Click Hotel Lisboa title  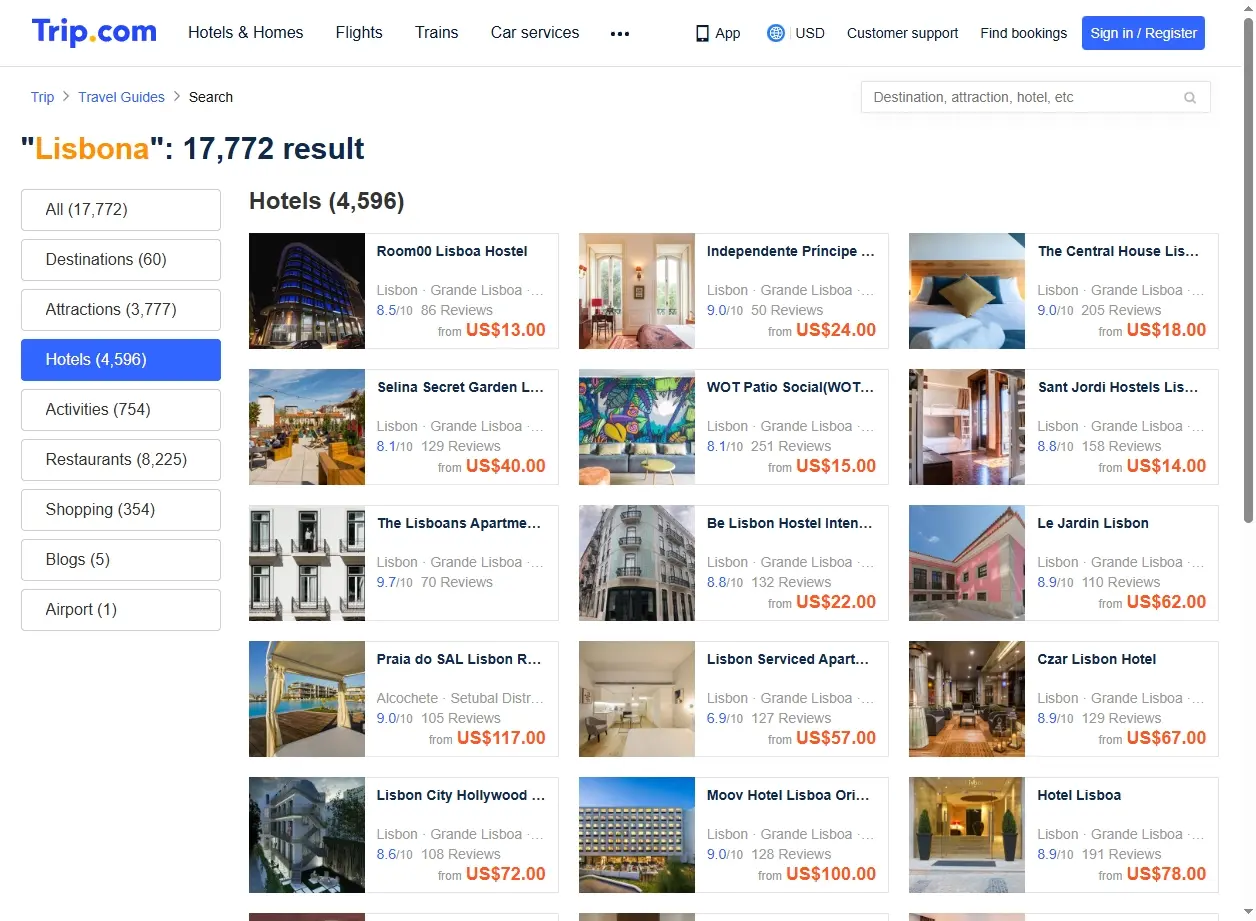1079,795
